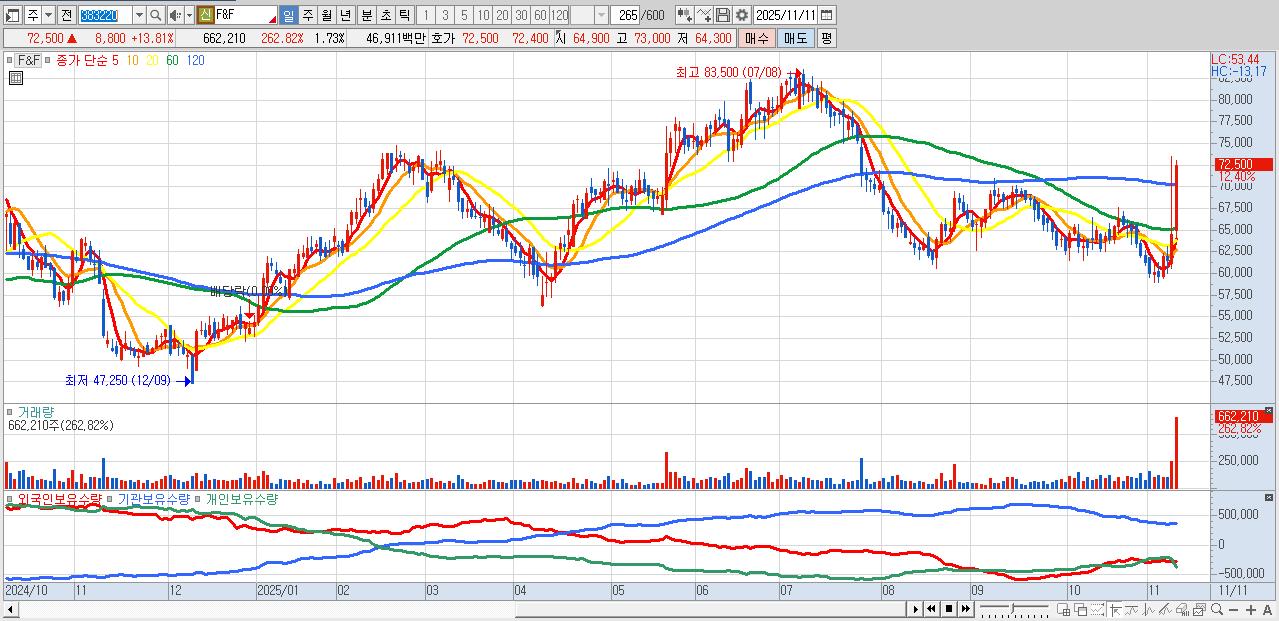Click interval preset 1 button

425,15
